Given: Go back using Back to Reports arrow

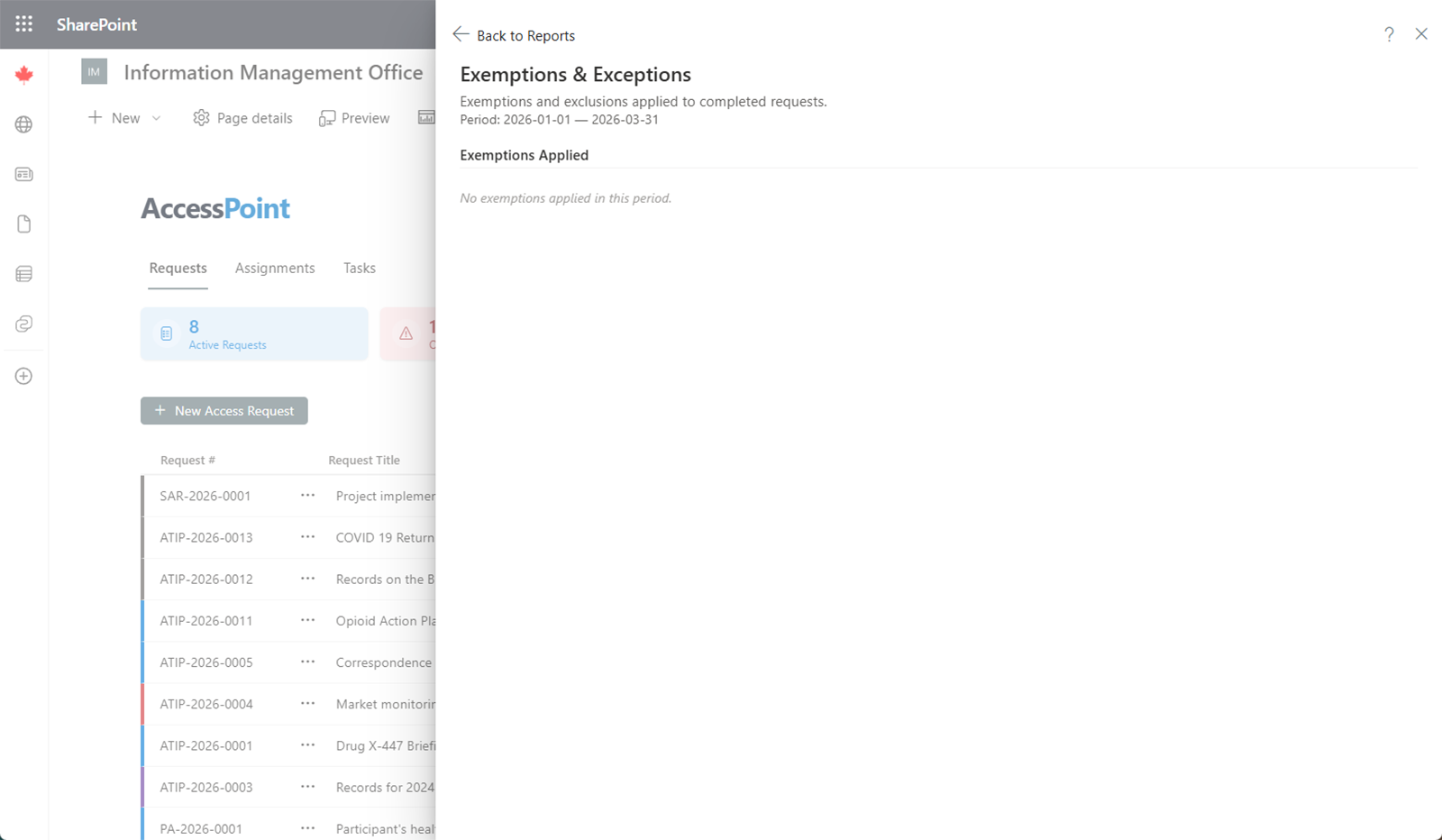Looking at the screenshot, I should pos(461,34).
